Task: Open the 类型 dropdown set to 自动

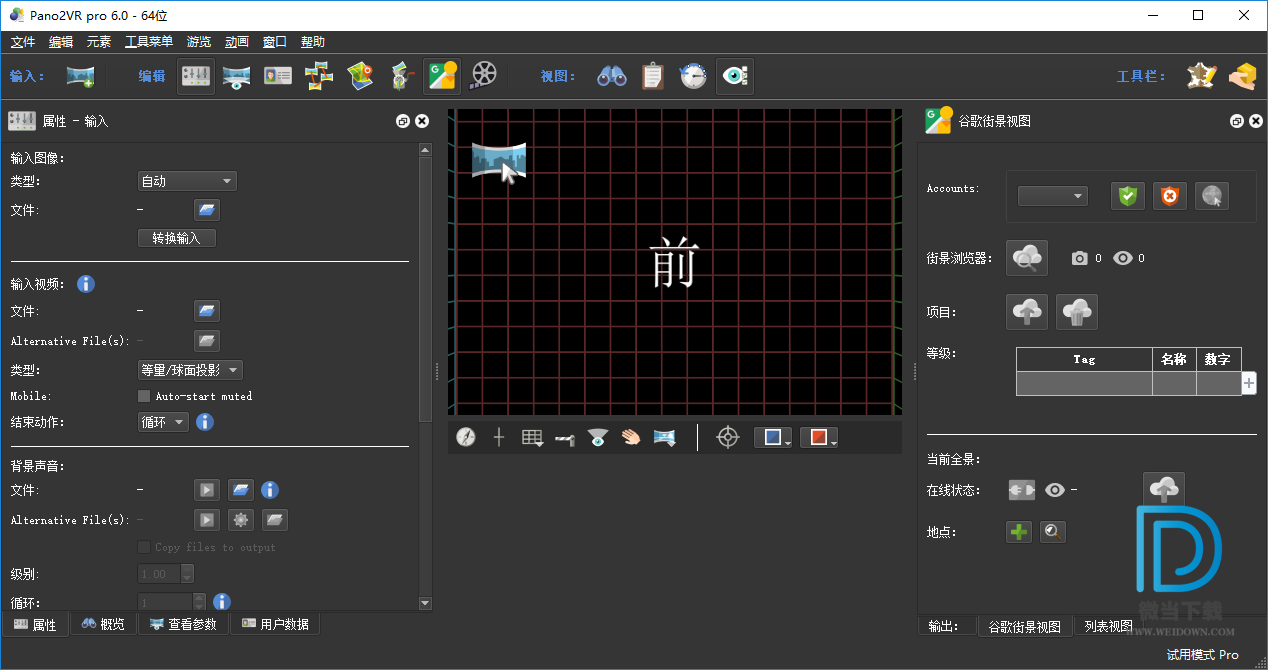Action: point(186,181)
